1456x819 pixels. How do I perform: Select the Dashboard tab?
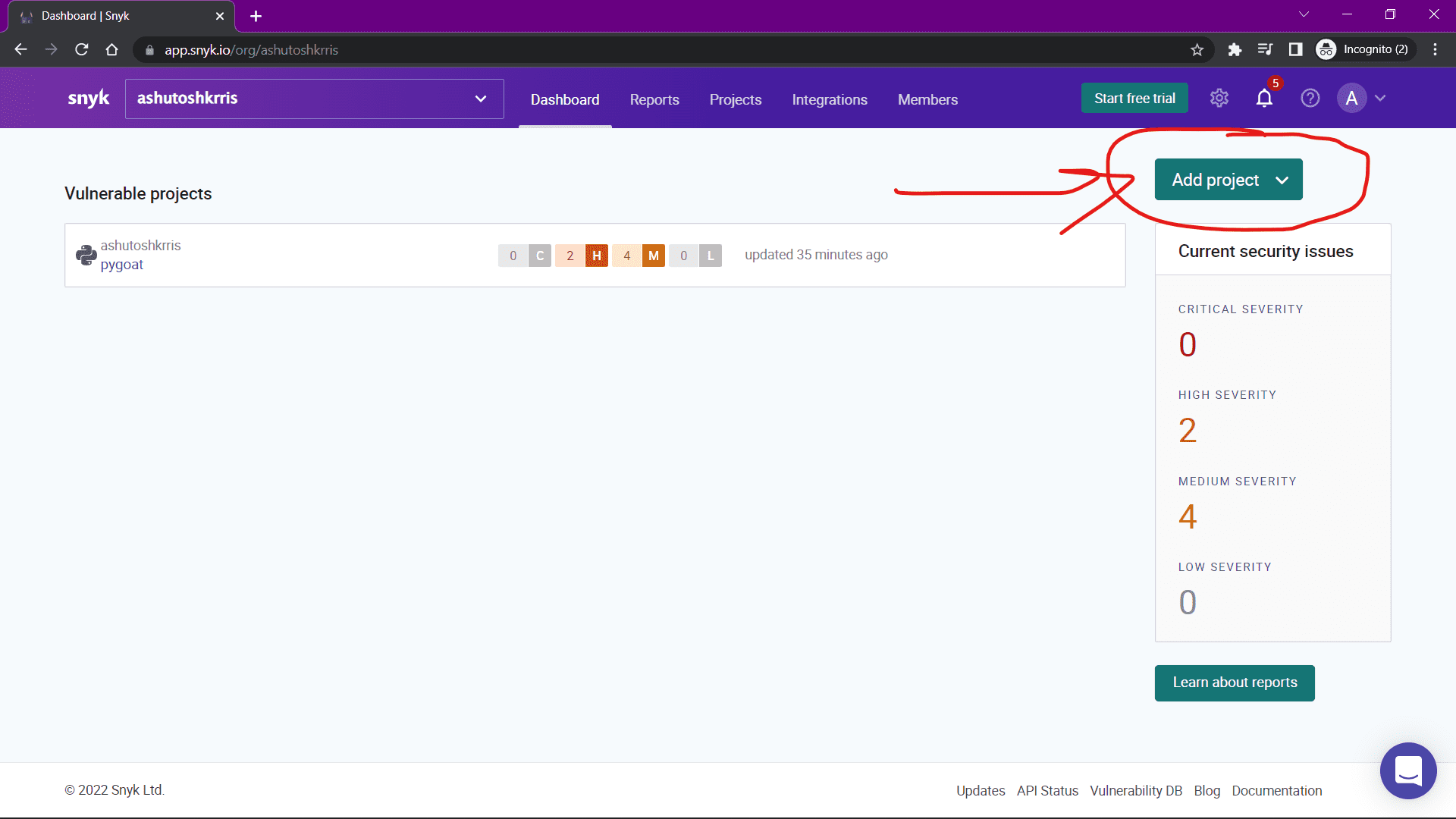(565, 99)
